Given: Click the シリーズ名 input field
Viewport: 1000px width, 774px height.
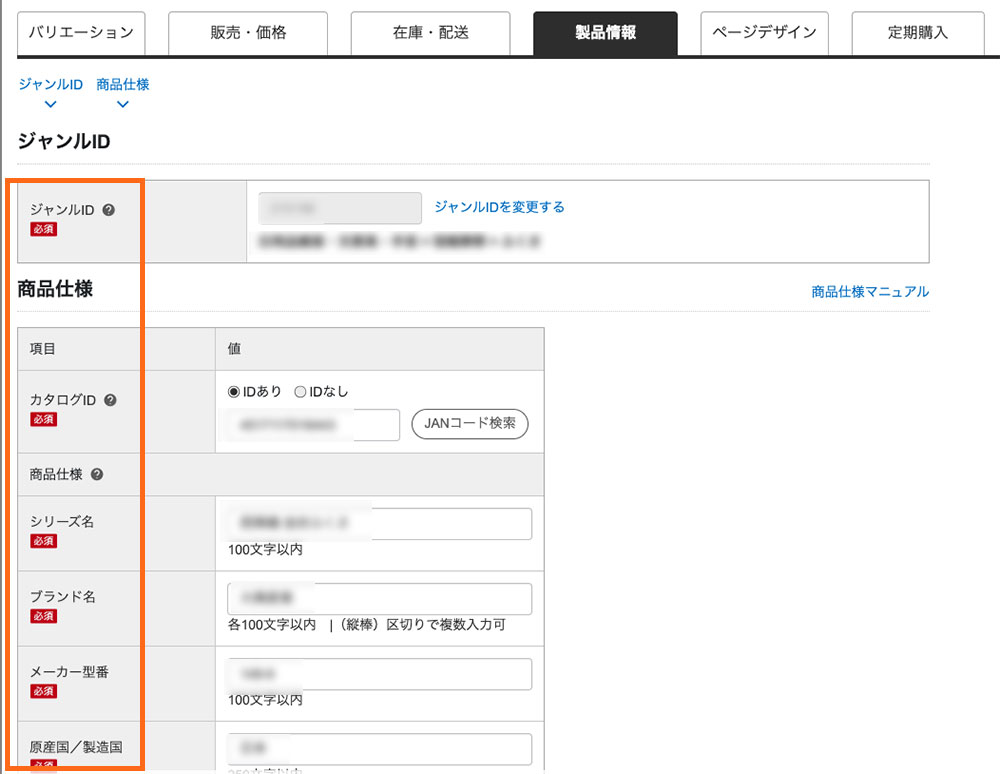Looking at the screenshot, I should pos(380,524).
